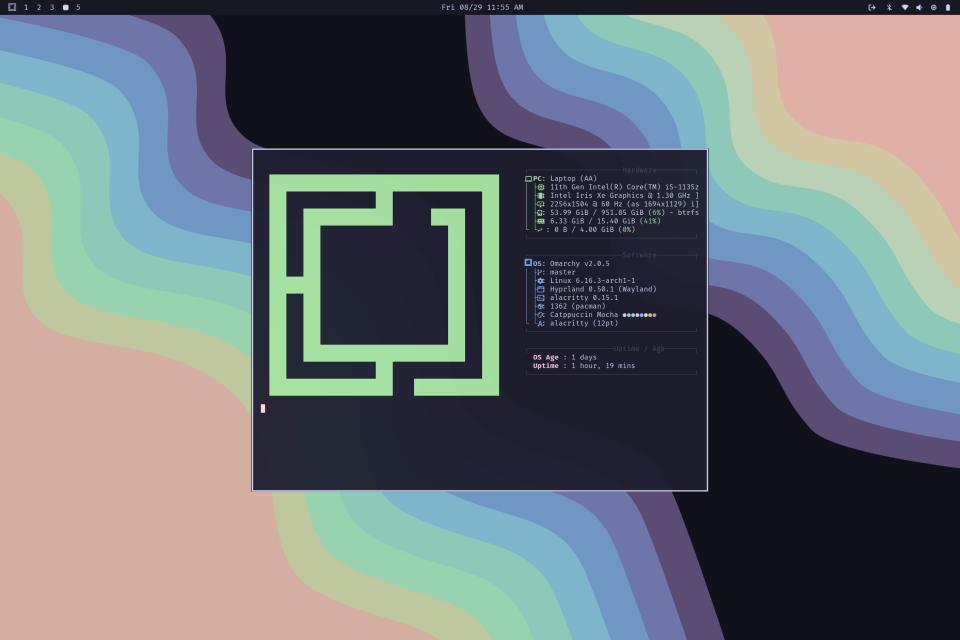Click the date and time clock
This screenshot has height=640, width=960.
coord(482,7)
